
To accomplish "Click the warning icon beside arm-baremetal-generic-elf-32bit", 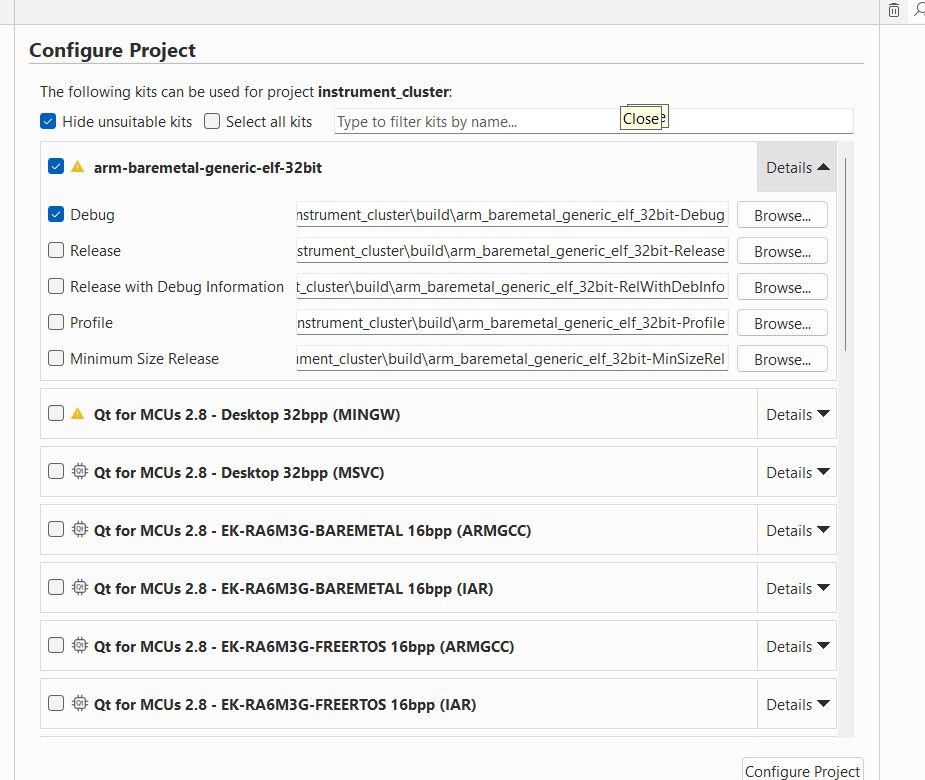I will (78, 168).
